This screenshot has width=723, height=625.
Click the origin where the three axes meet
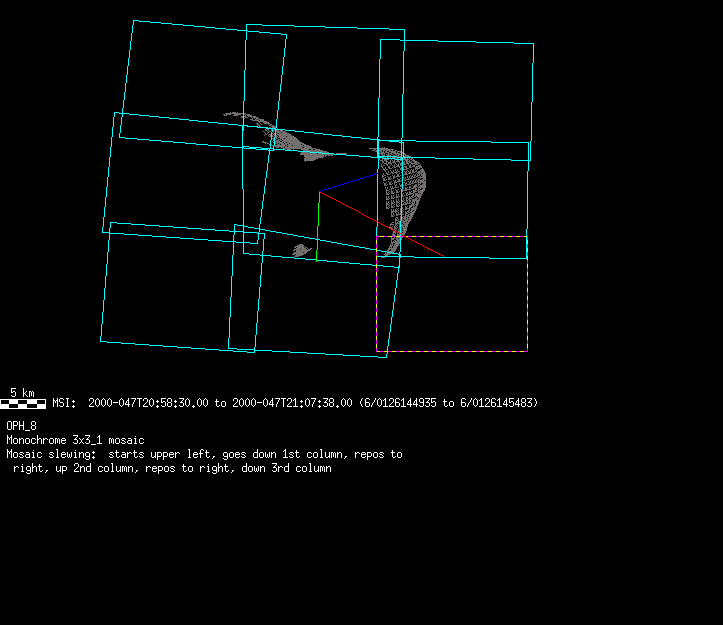coord(319,192)
